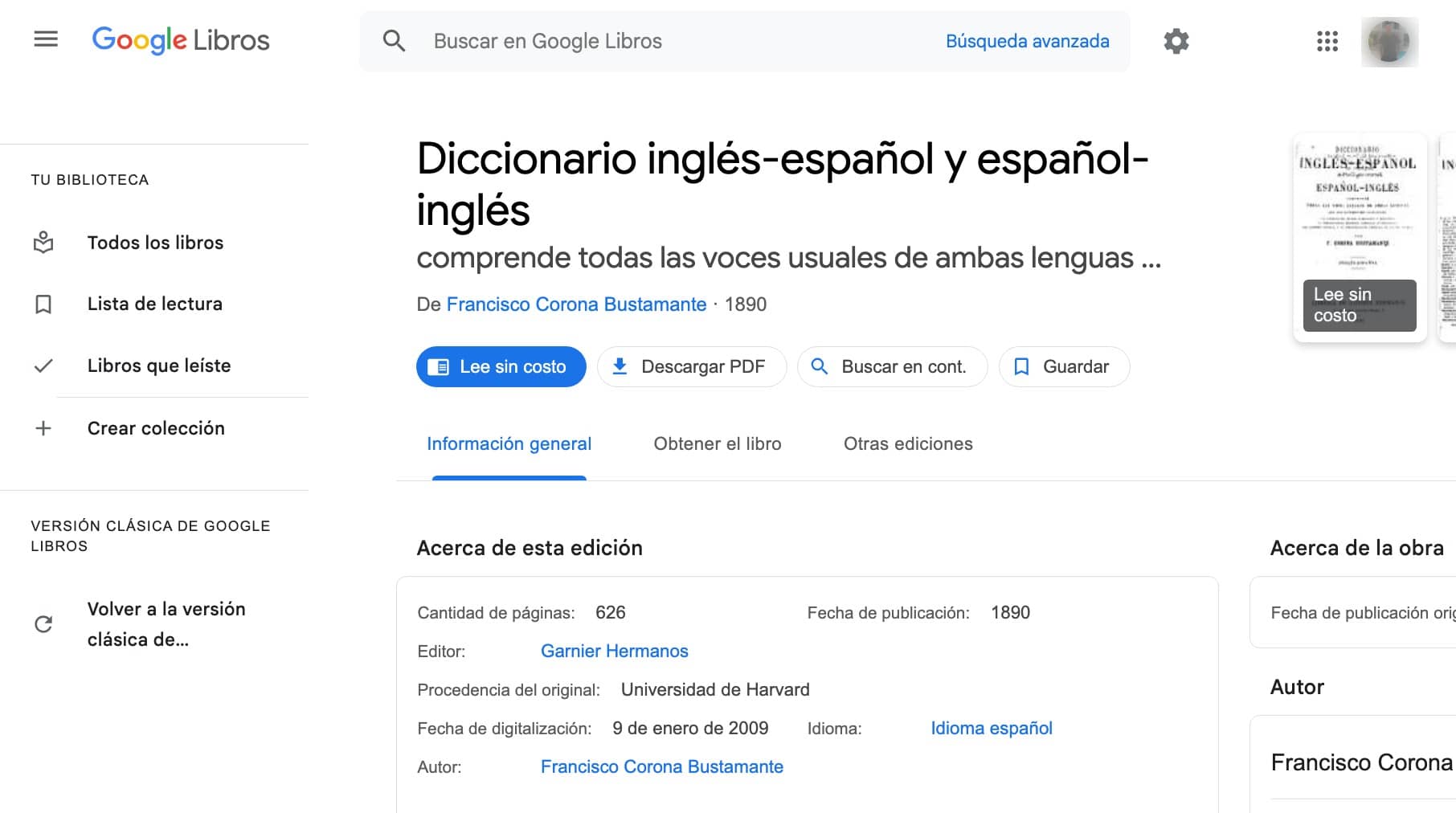Click the Lista de lectura bookmark icon
1456x813 pixels.
coord(43,304)
